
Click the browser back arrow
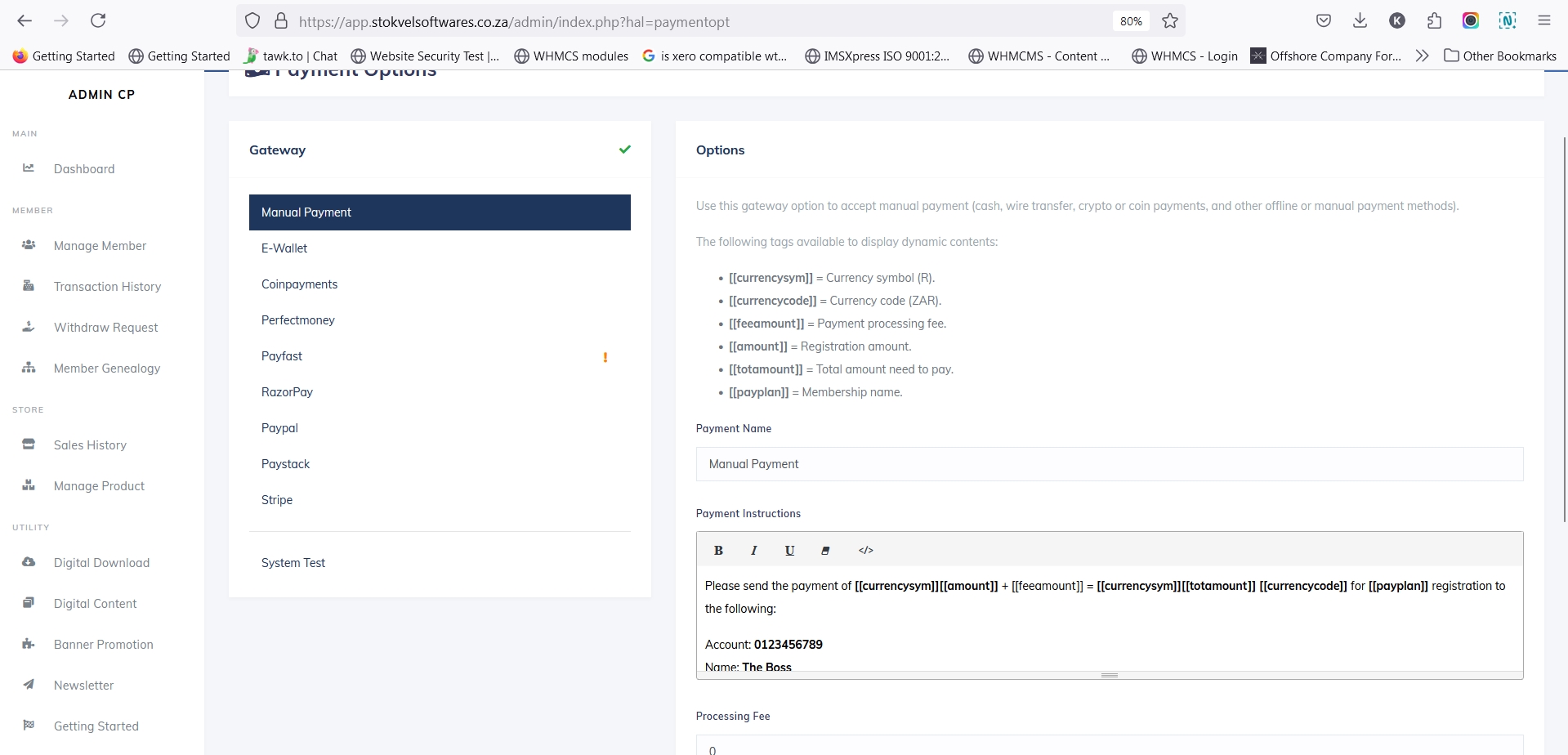click(25, 20)
